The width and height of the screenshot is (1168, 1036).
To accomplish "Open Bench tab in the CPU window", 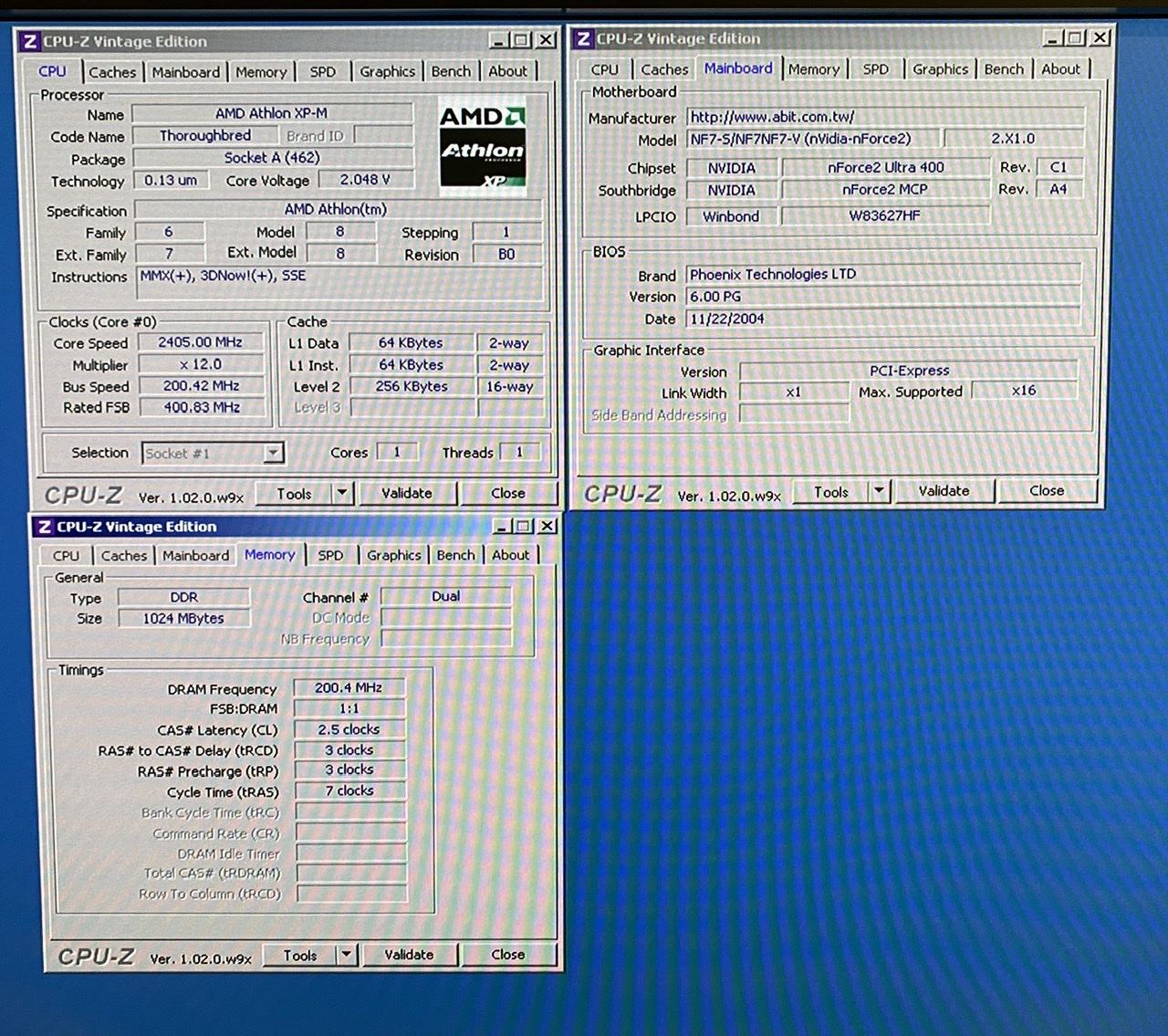I will [451, 71].
